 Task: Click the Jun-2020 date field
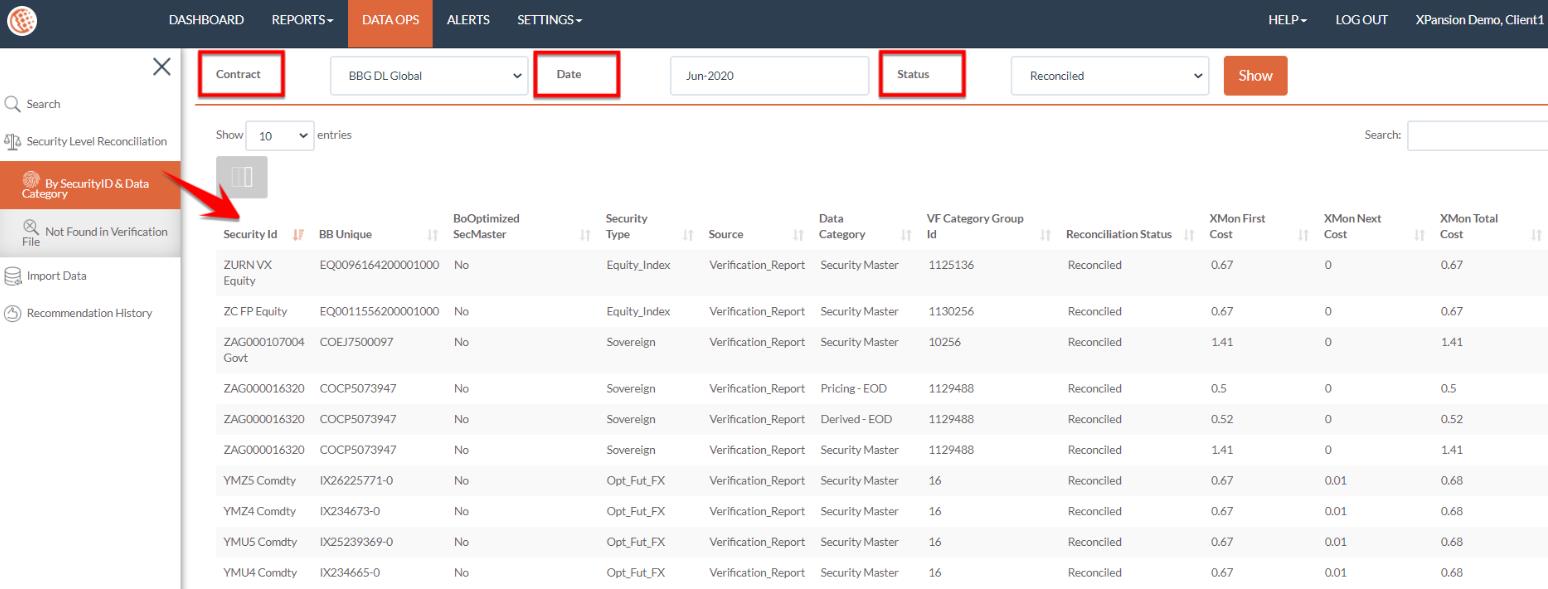(768, 76)
